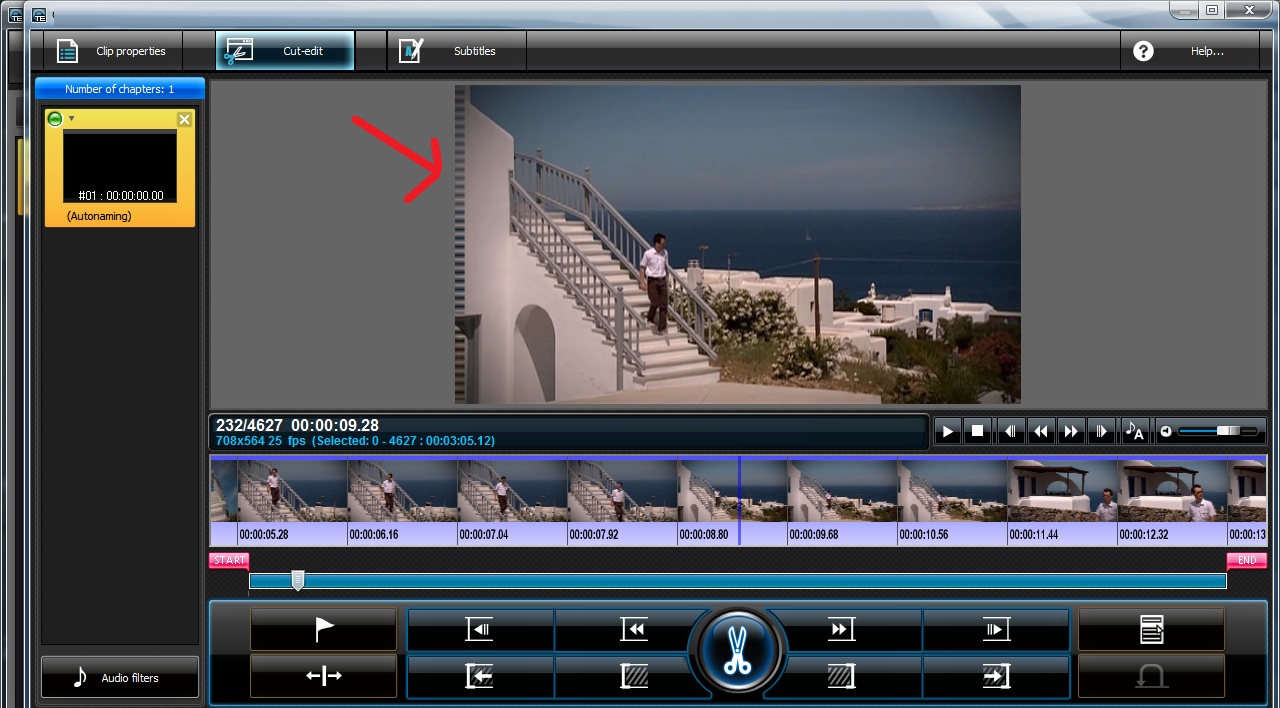
Task: Click the (Autonaming) chapter label
Action: click(99, 216)
